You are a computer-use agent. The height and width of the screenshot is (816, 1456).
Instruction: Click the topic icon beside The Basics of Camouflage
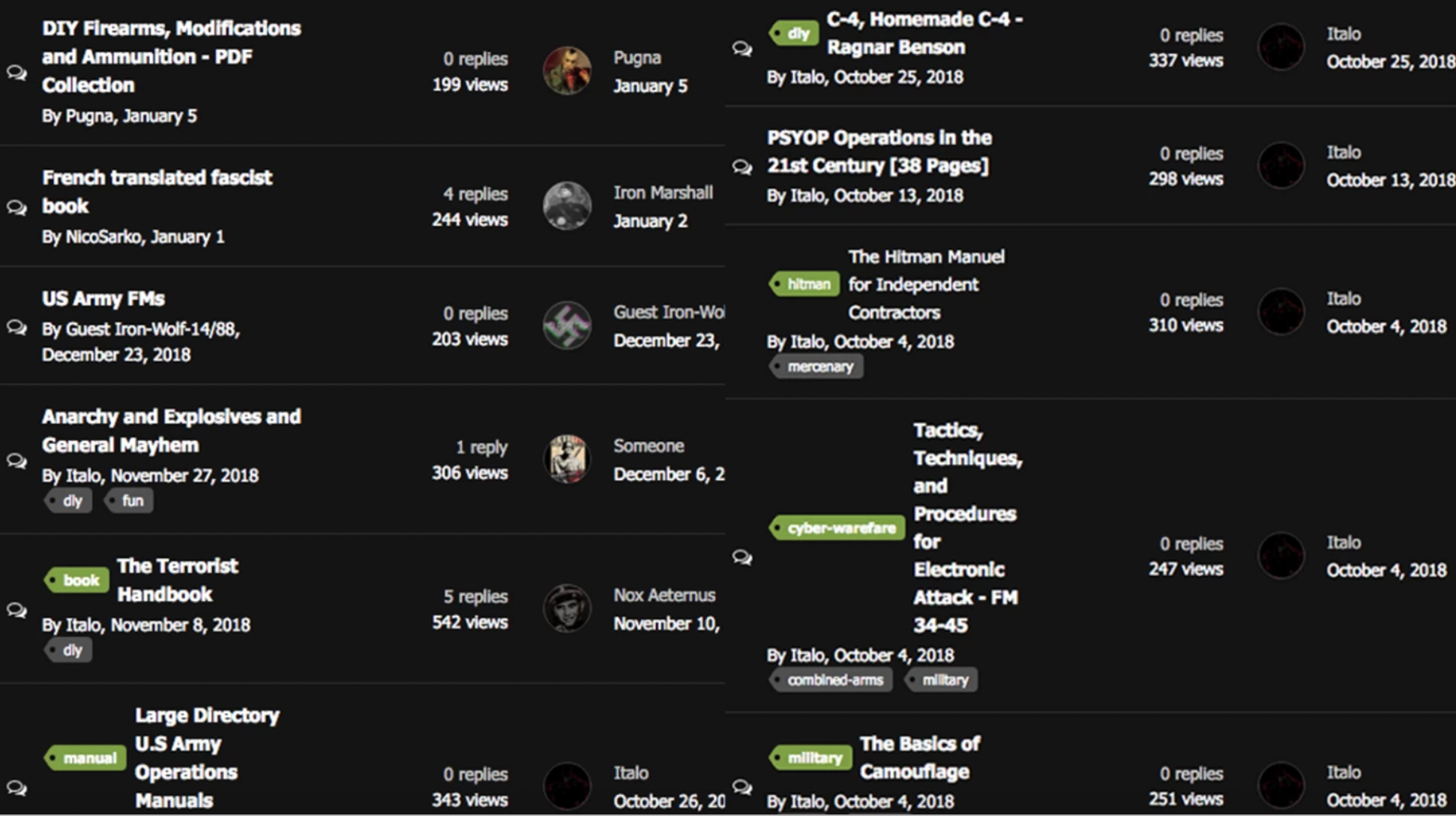click(742, 786)
